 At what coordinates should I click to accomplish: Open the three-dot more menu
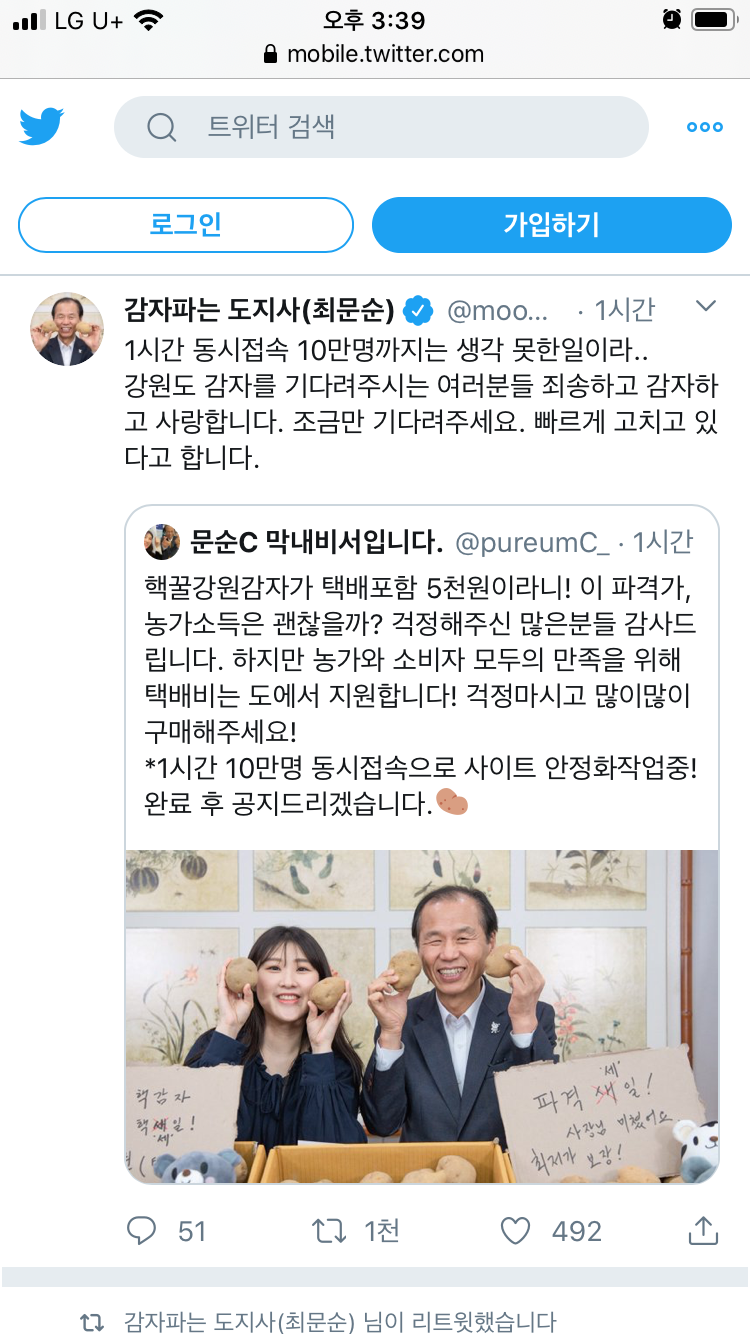click(704, 127)
